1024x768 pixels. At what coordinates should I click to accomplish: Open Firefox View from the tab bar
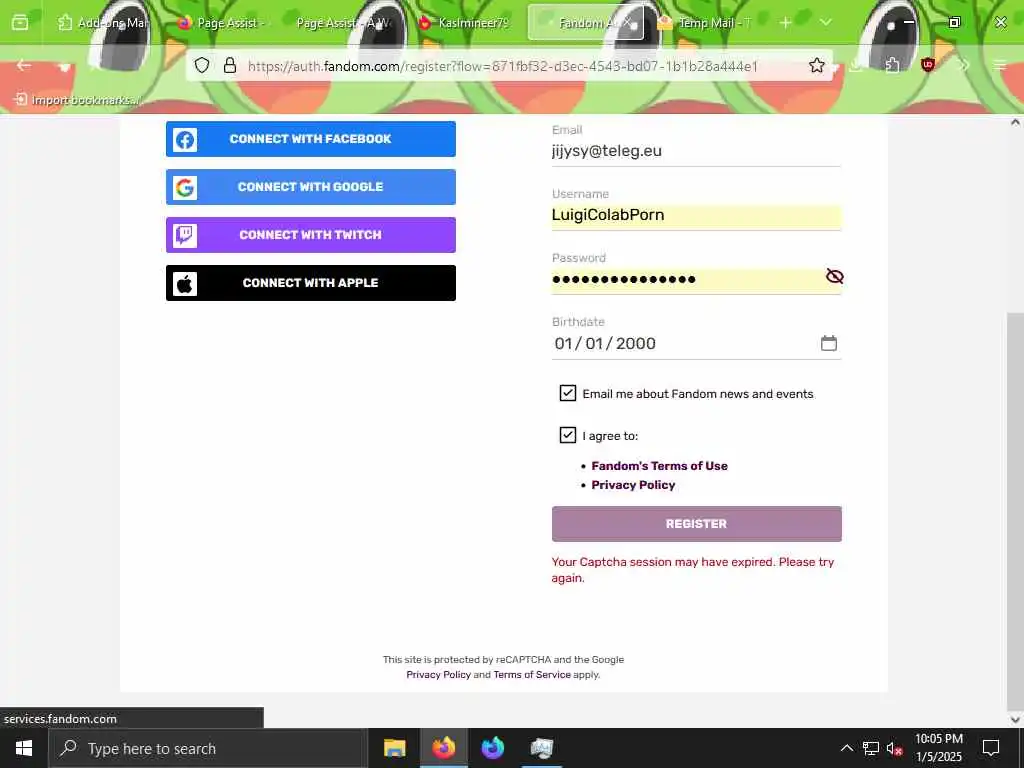pyautogui.click(x=20, y=23)
